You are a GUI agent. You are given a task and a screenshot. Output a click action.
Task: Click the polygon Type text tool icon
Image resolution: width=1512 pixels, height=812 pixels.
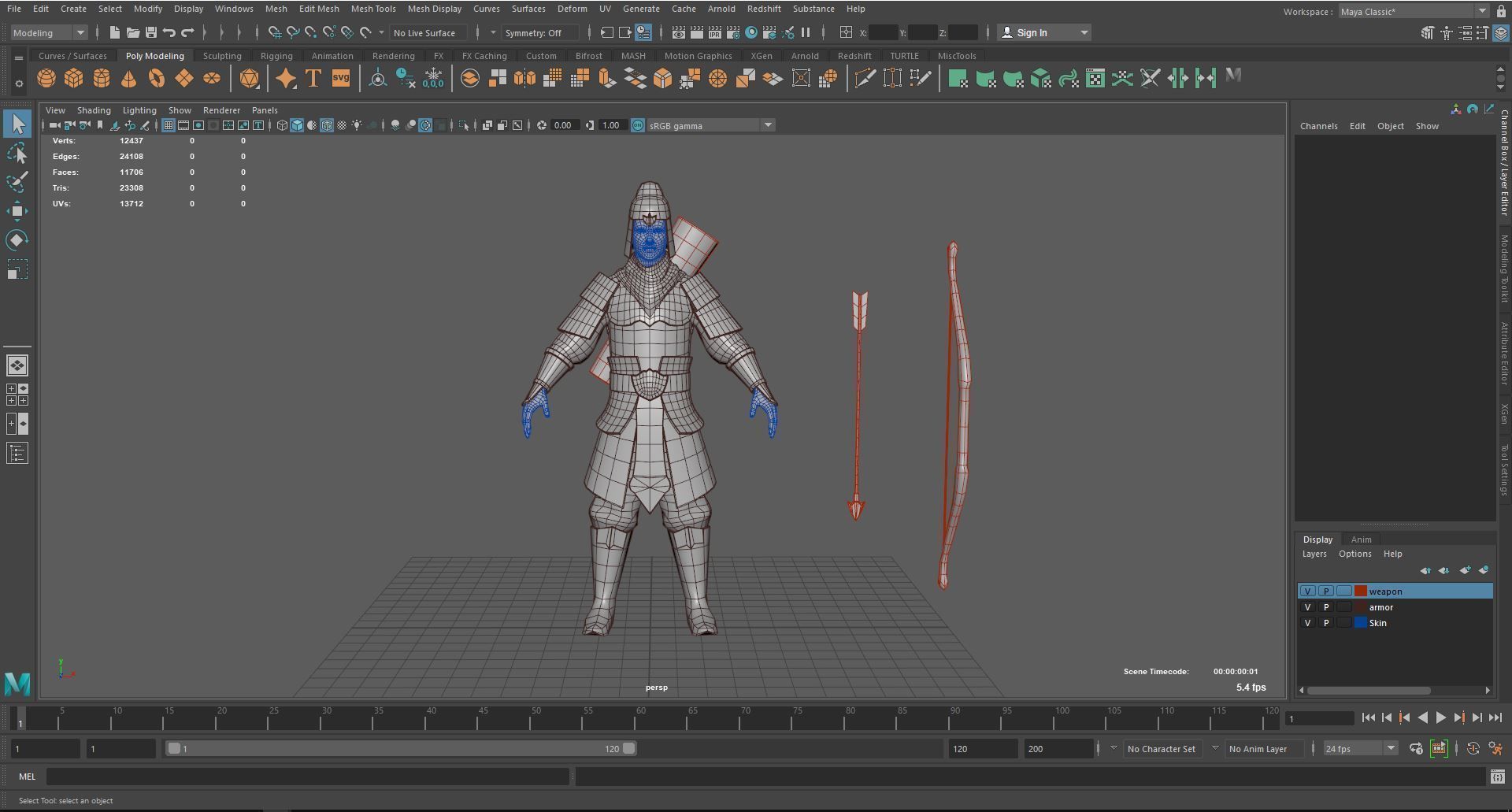pos(313,79)
